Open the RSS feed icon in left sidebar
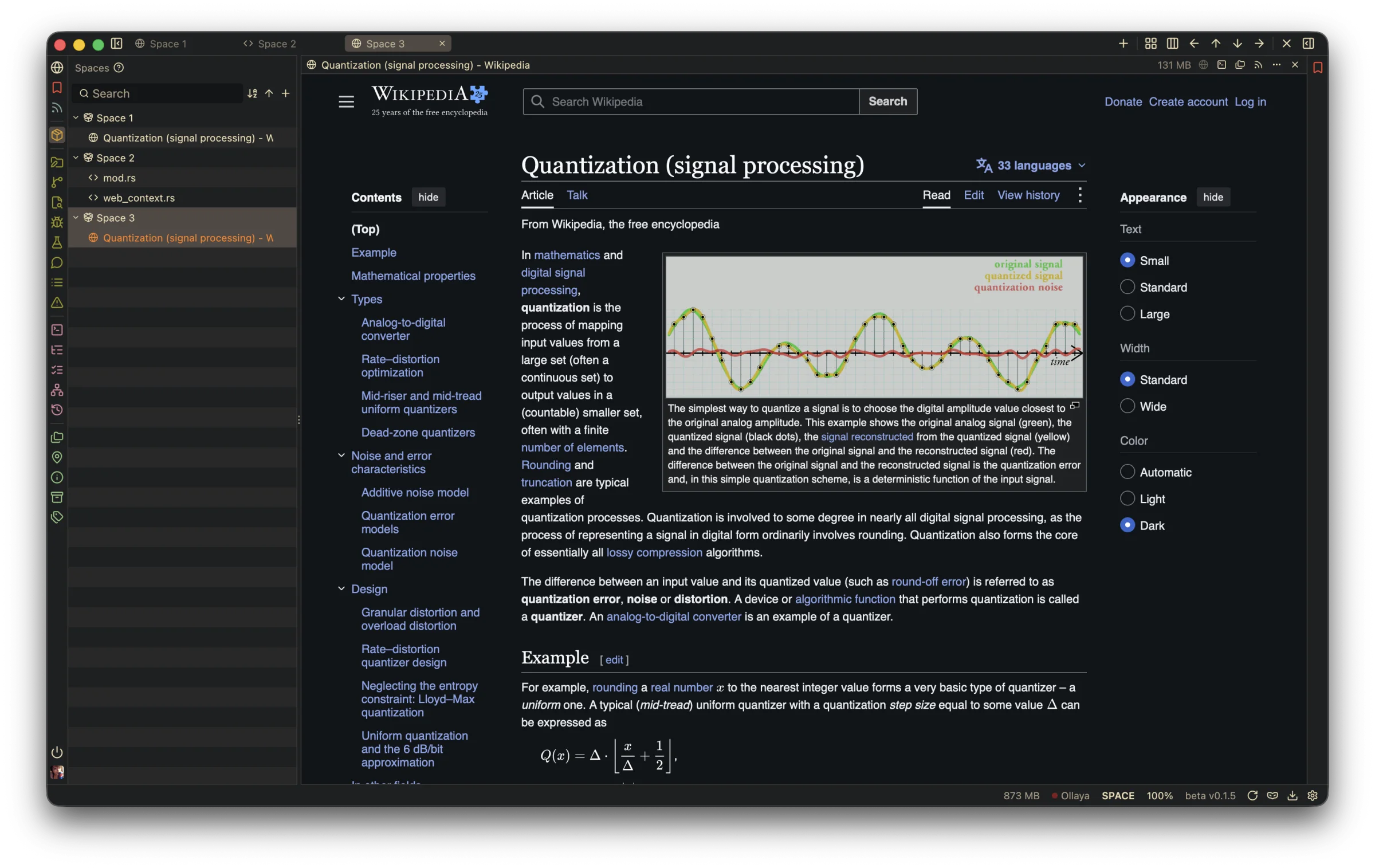The image size is (1375, 868). pyautogui.click(x=57, y=108)
